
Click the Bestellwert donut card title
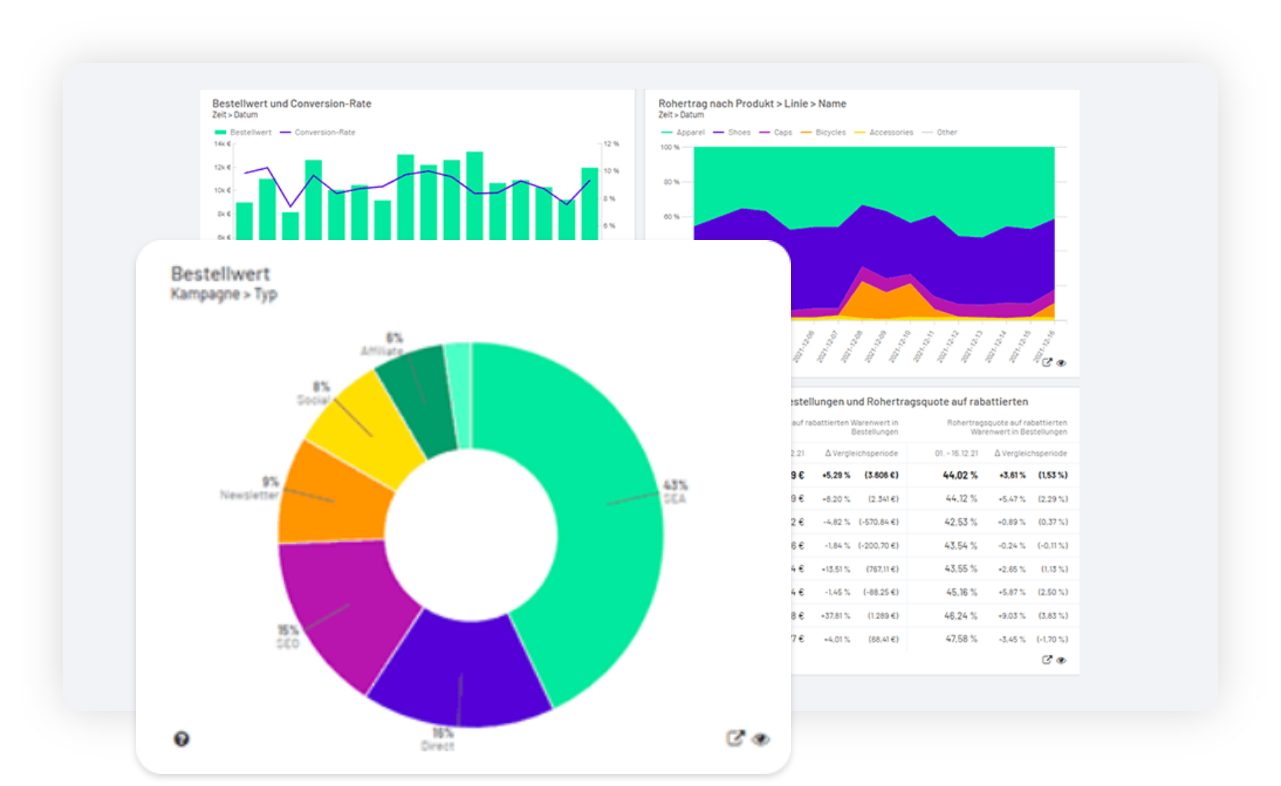point(220,273)
